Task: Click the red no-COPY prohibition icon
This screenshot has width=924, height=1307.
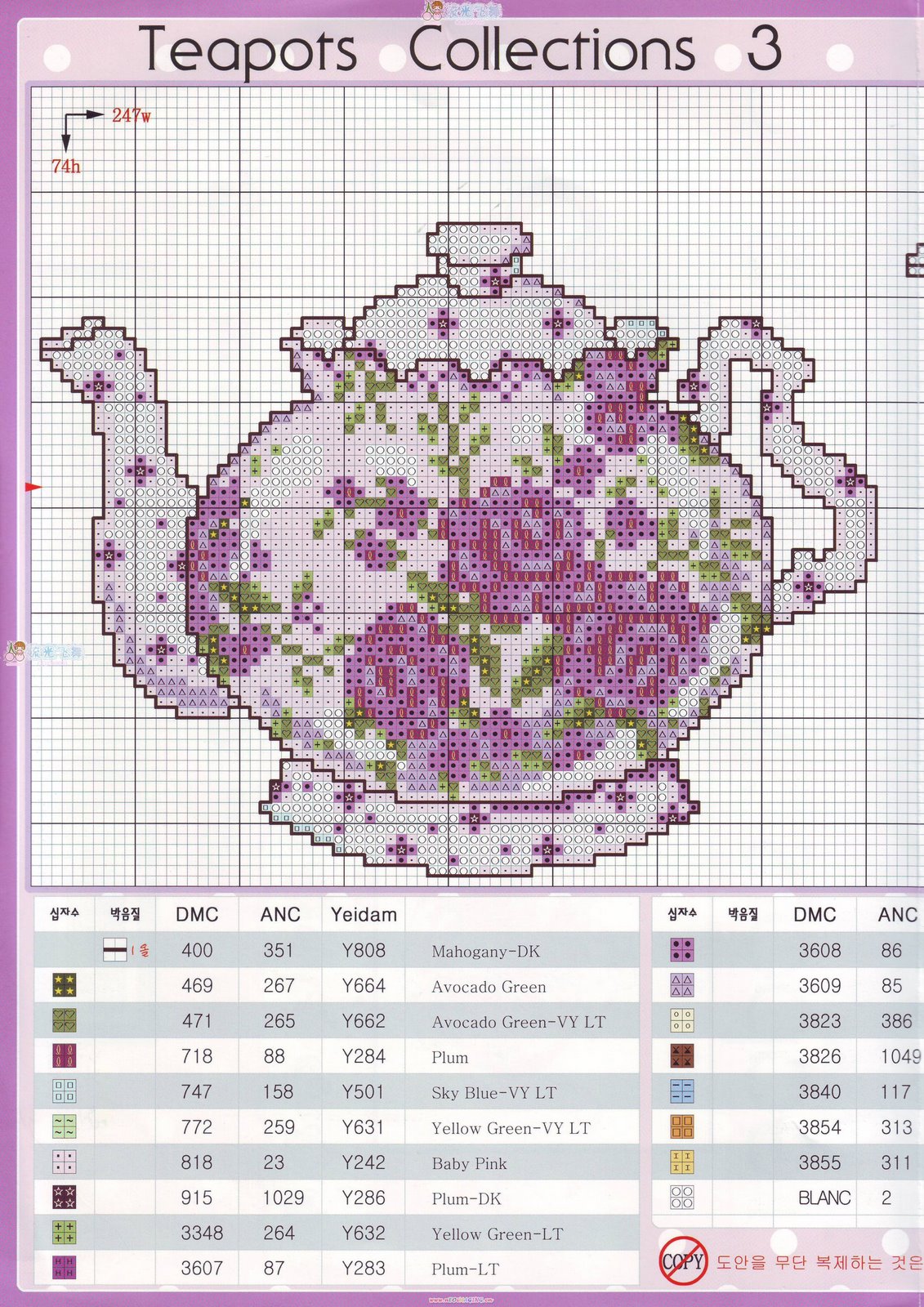Action: 682,1261
